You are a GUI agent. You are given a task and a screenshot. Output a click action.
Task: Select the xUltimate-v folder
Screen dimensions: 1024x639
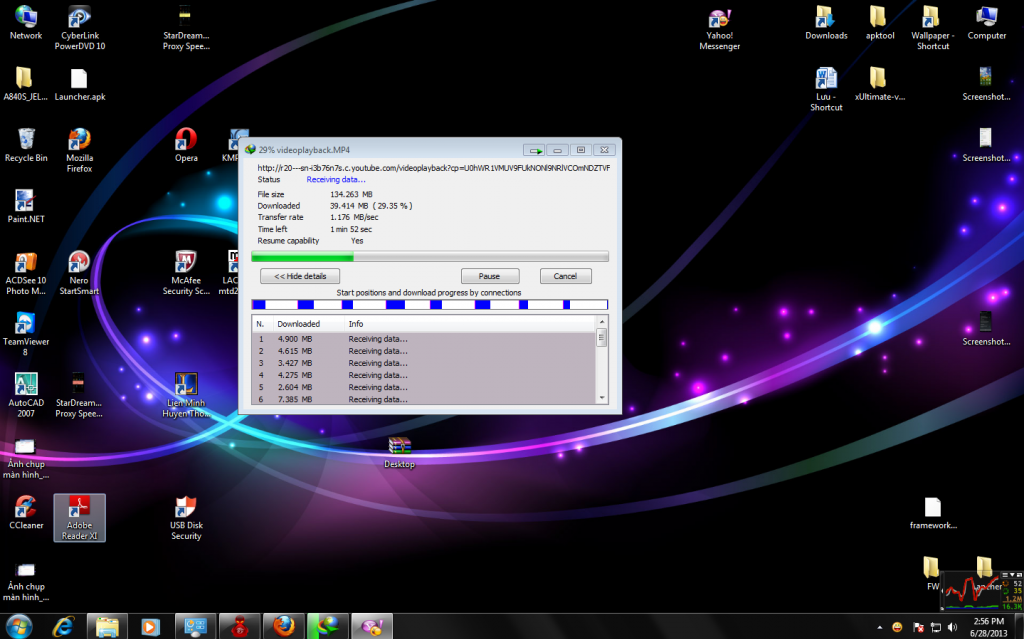880,84
